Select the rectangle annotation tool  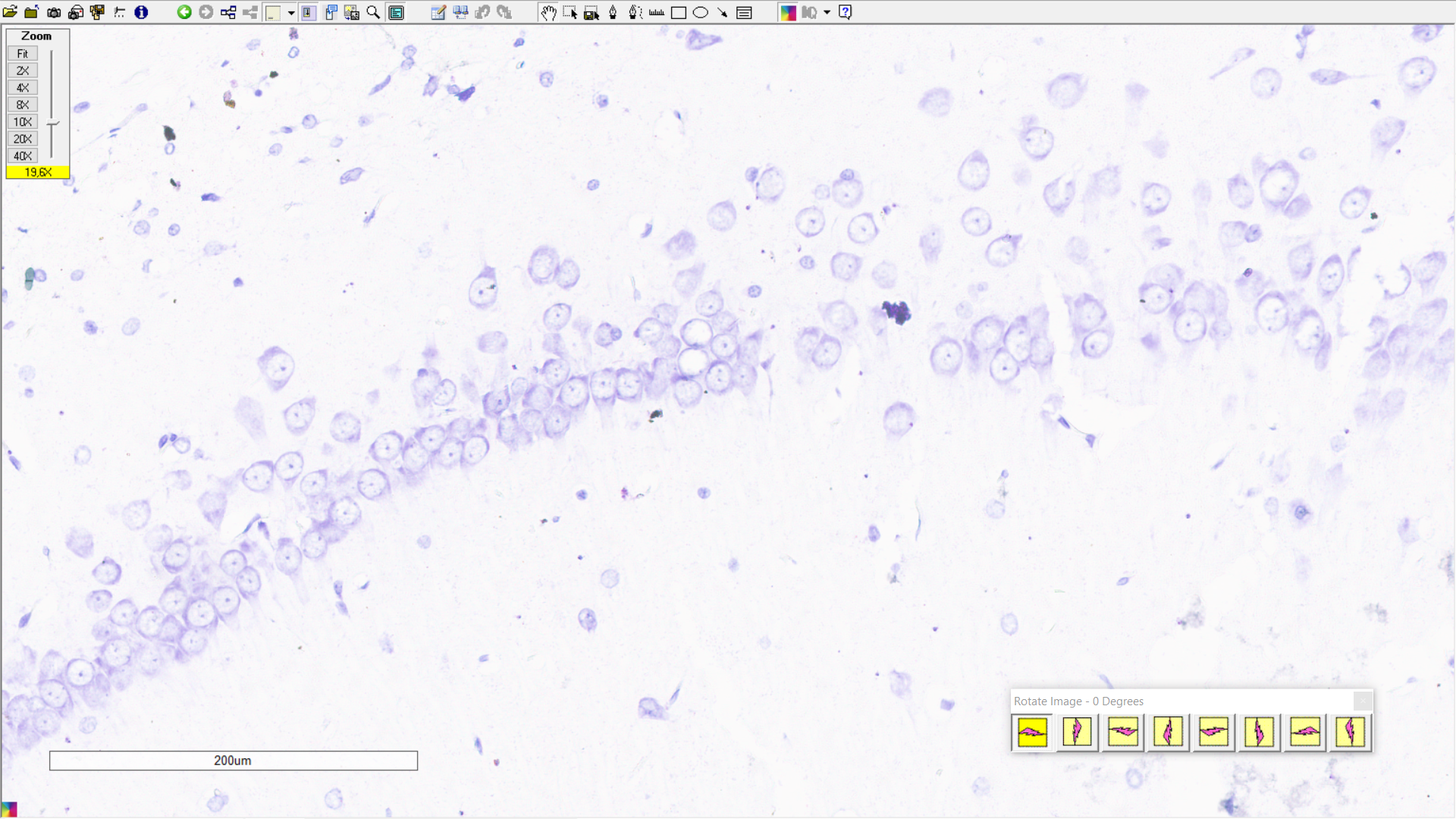(679, 12)
